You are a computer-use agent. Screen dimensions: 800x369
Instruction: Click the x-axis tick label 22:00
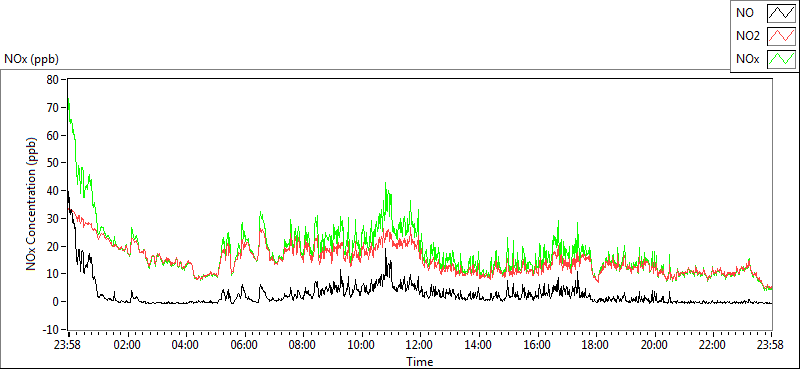click(x=713, y=344)
